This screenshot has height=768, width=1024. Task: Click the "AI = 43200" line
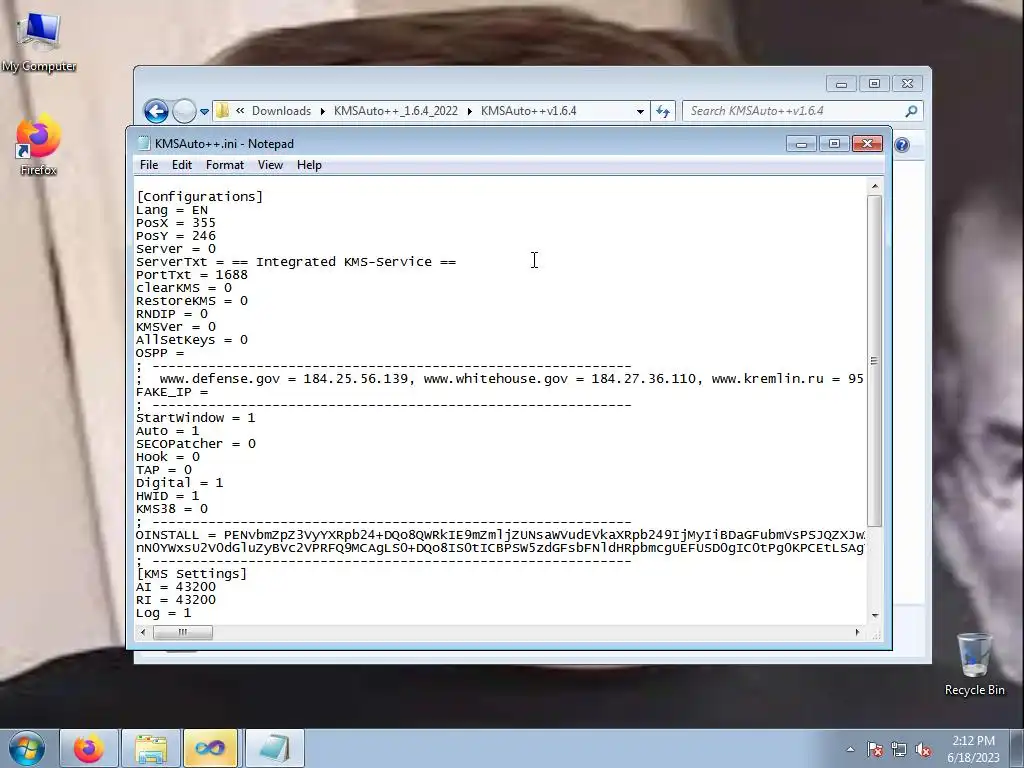point(176,587)
